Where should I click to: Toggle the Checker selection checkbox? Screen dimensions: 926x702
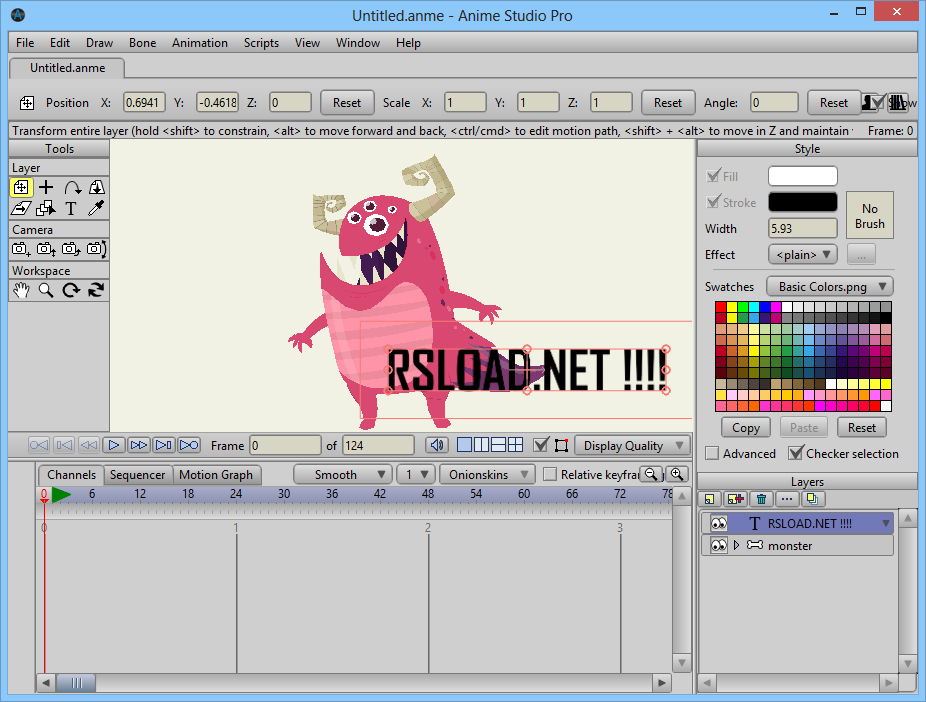(x=795, y=453)
